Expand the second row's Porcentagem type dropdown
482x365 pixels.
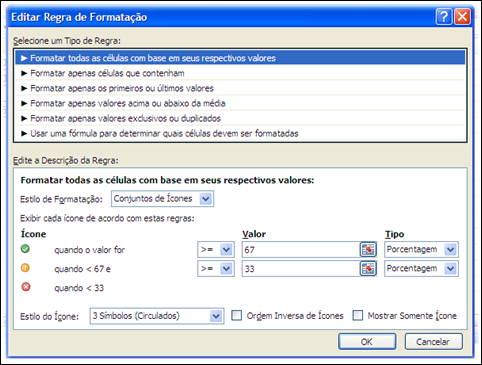pyautogui.click(x=421, y=268)
